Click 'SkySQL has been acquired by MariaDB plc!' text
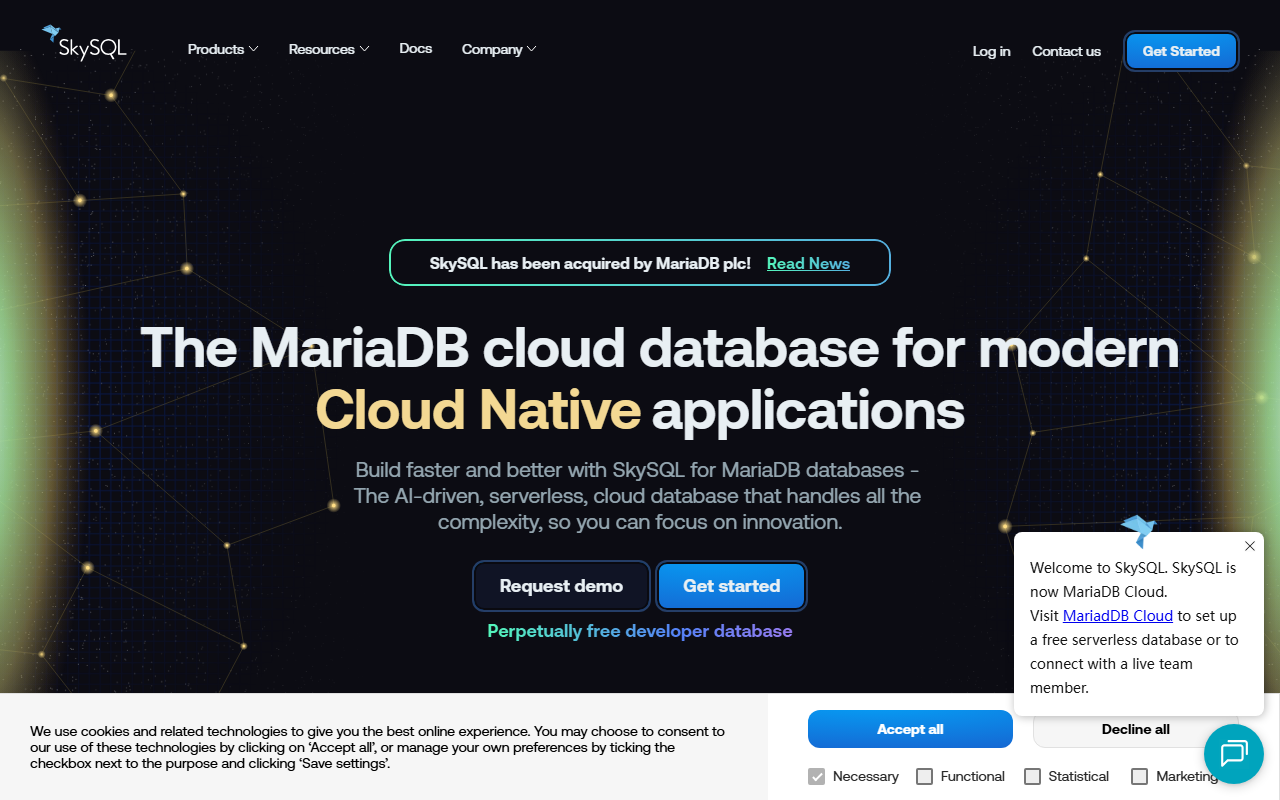Image resolution: width=1280 pixels, height=800 pixels. click(590, 264)
